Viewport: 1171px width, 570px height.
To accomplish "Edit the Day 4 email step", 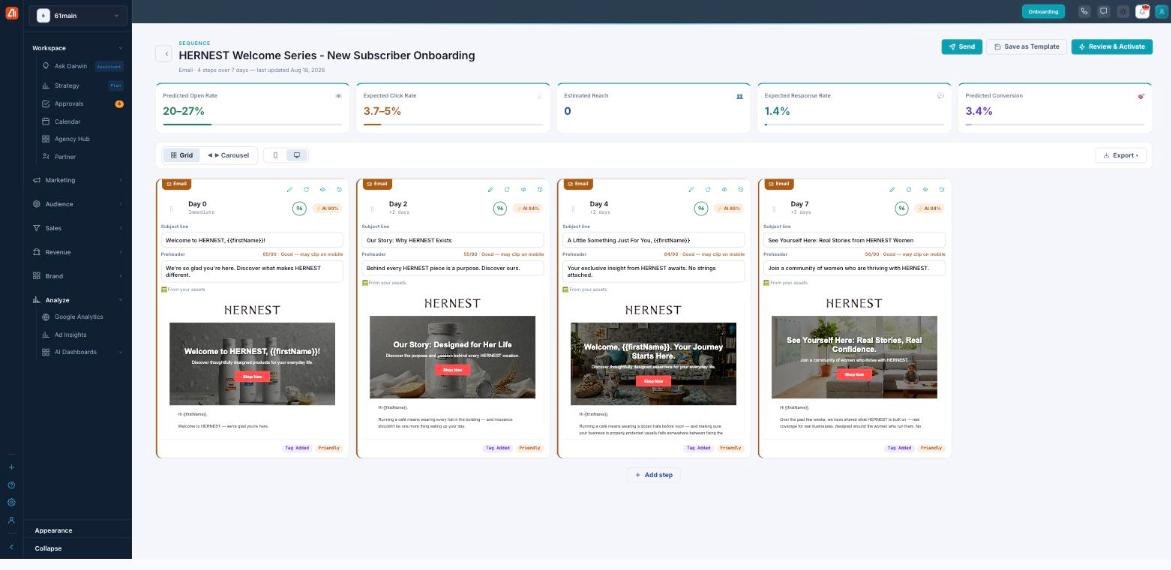I will pos(692,190).
